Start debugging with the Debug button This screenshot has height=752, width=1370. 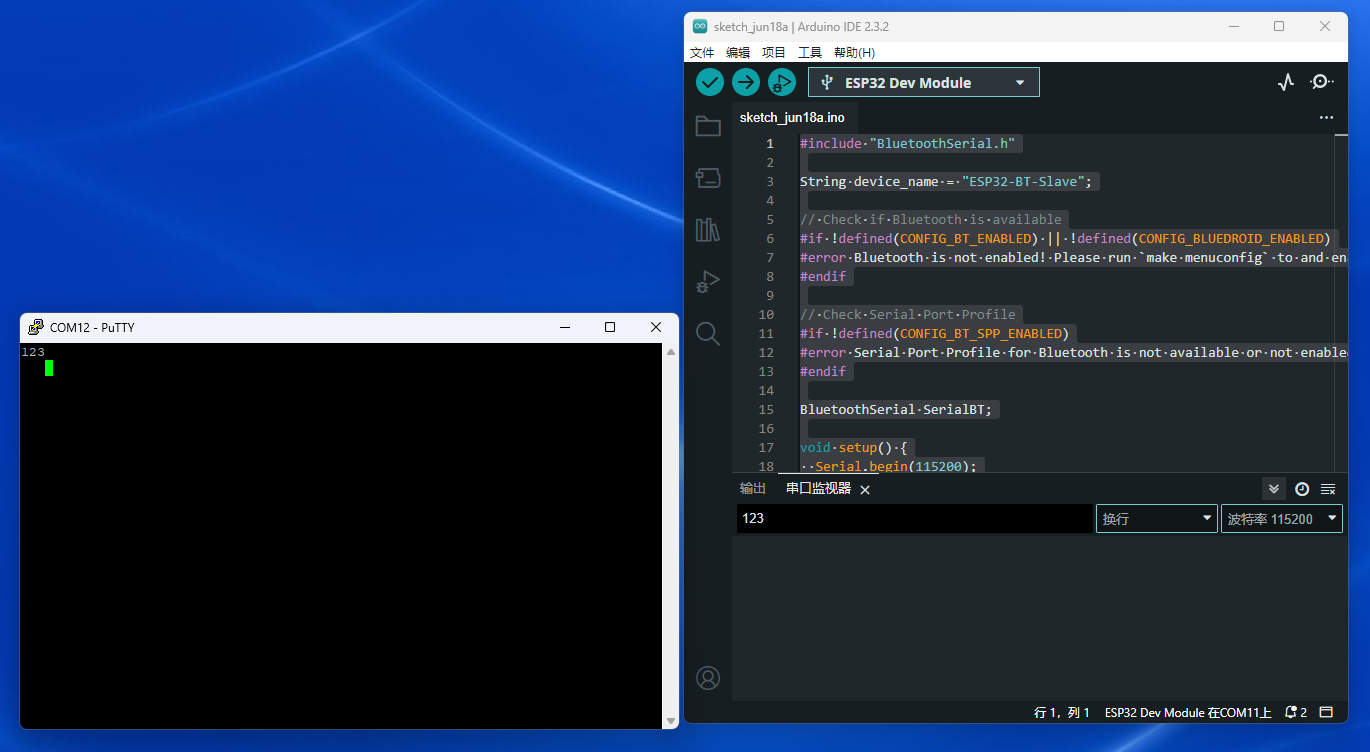[x=782, y=82]
